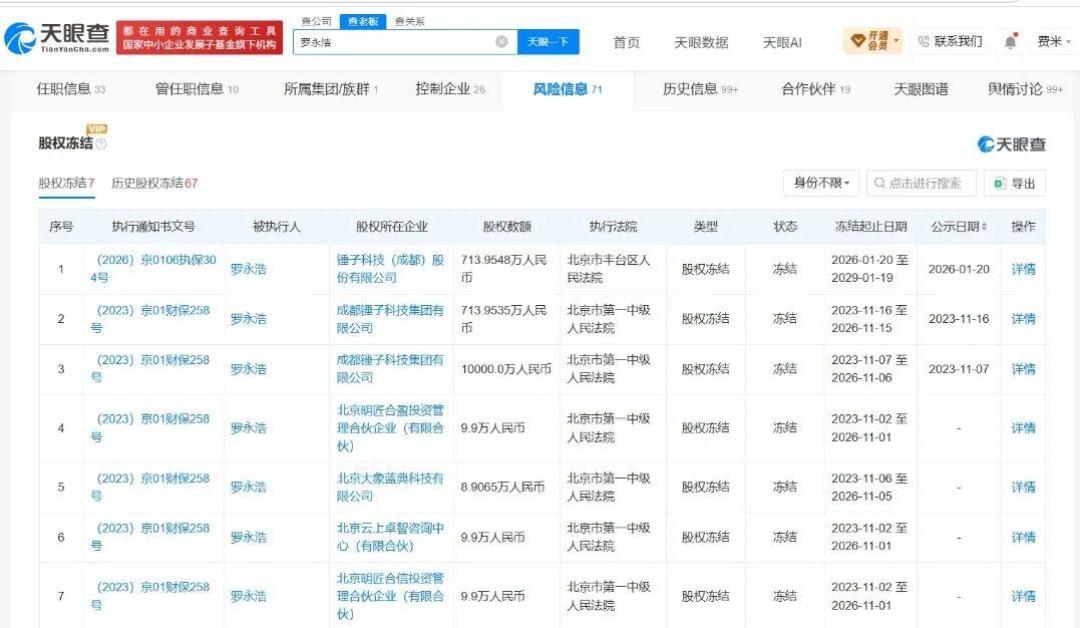
Task: Open the 所属集团/族群 tab
Action: pos(331,89)
